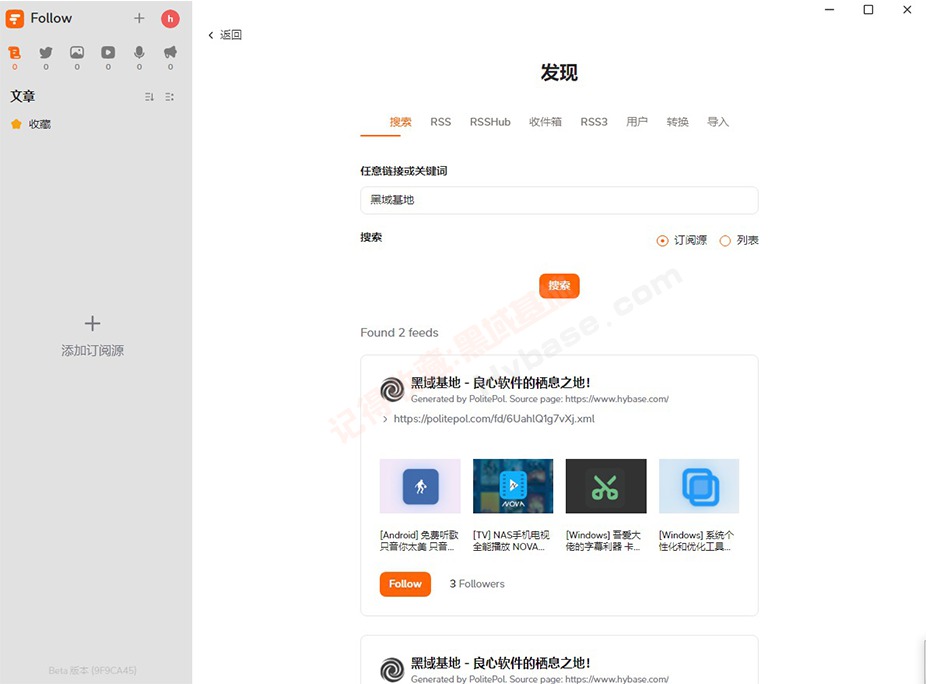The height and width of the screenshot is (684, 930).
Task: Click the sort order icon beside 文章
Action: coord(149,97)
